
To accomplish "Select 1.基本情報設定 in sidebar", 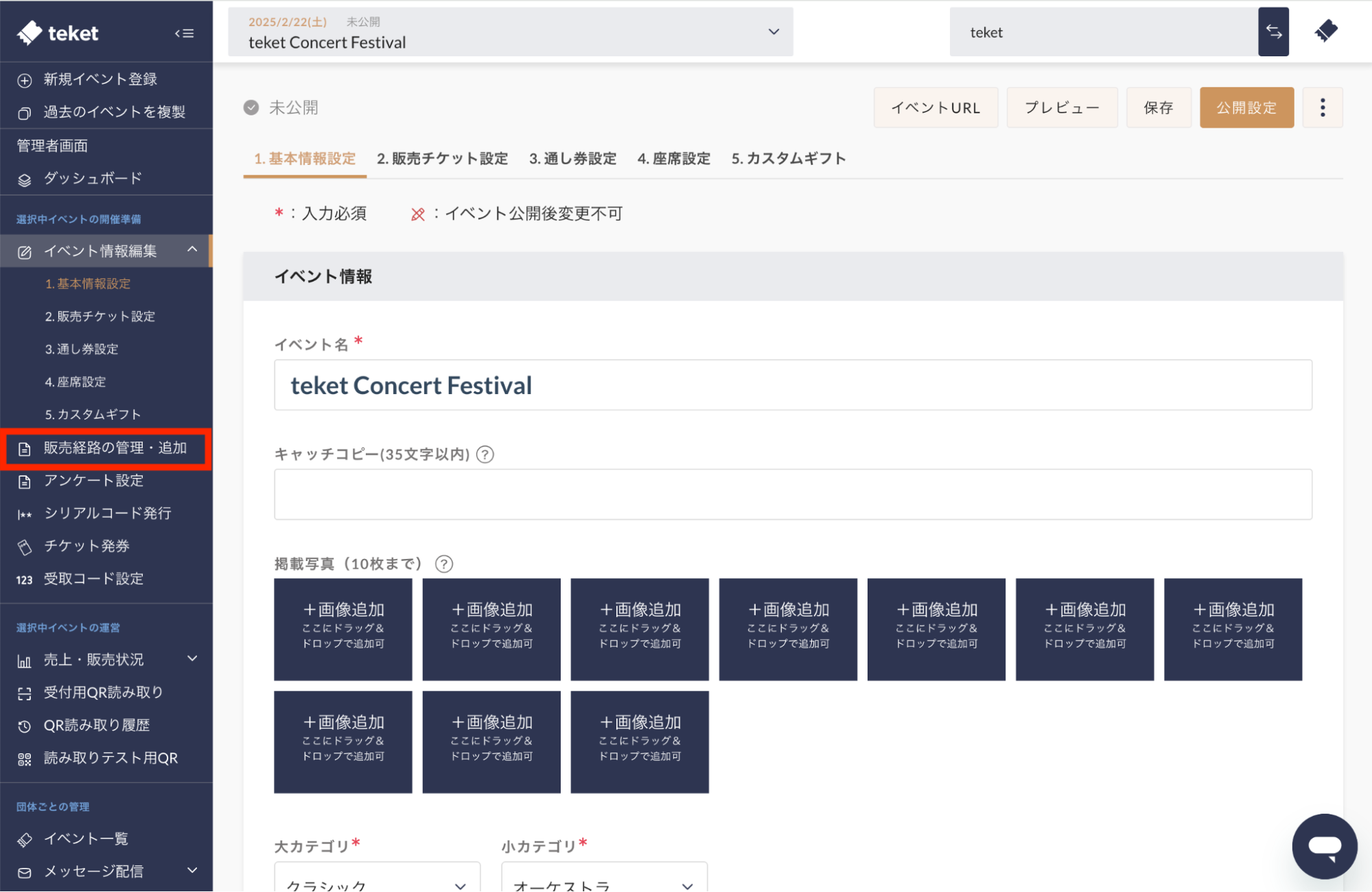I will point(88,284).
